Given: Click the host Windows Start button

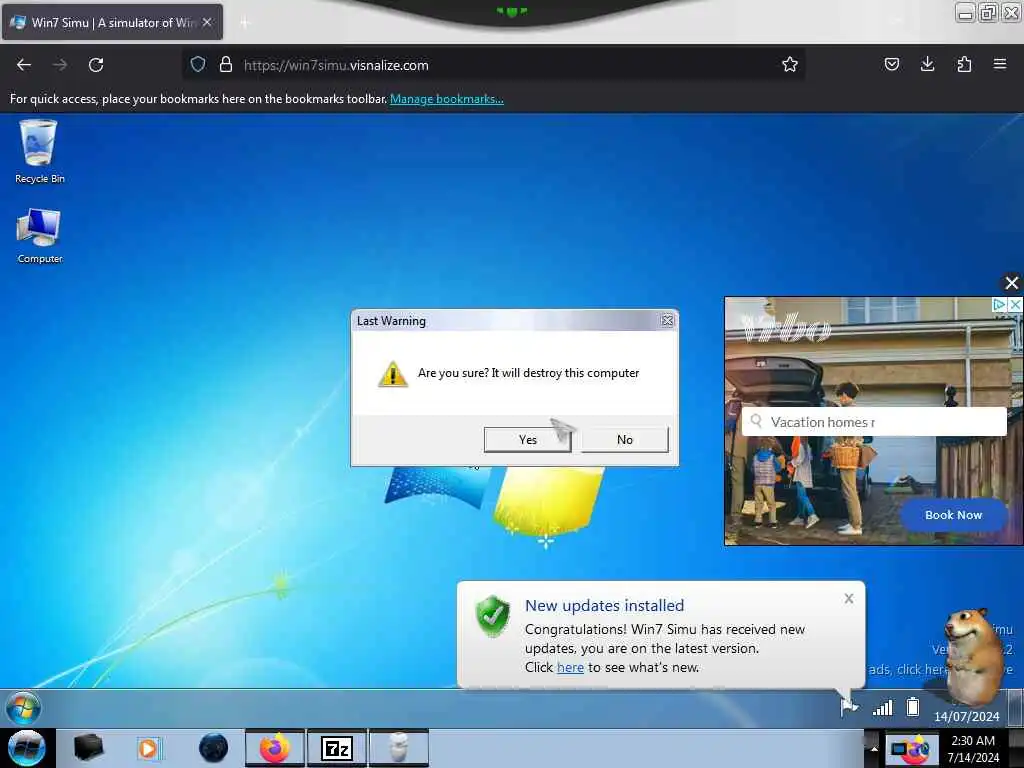Looking at the screenshot, I should point(26,748).
